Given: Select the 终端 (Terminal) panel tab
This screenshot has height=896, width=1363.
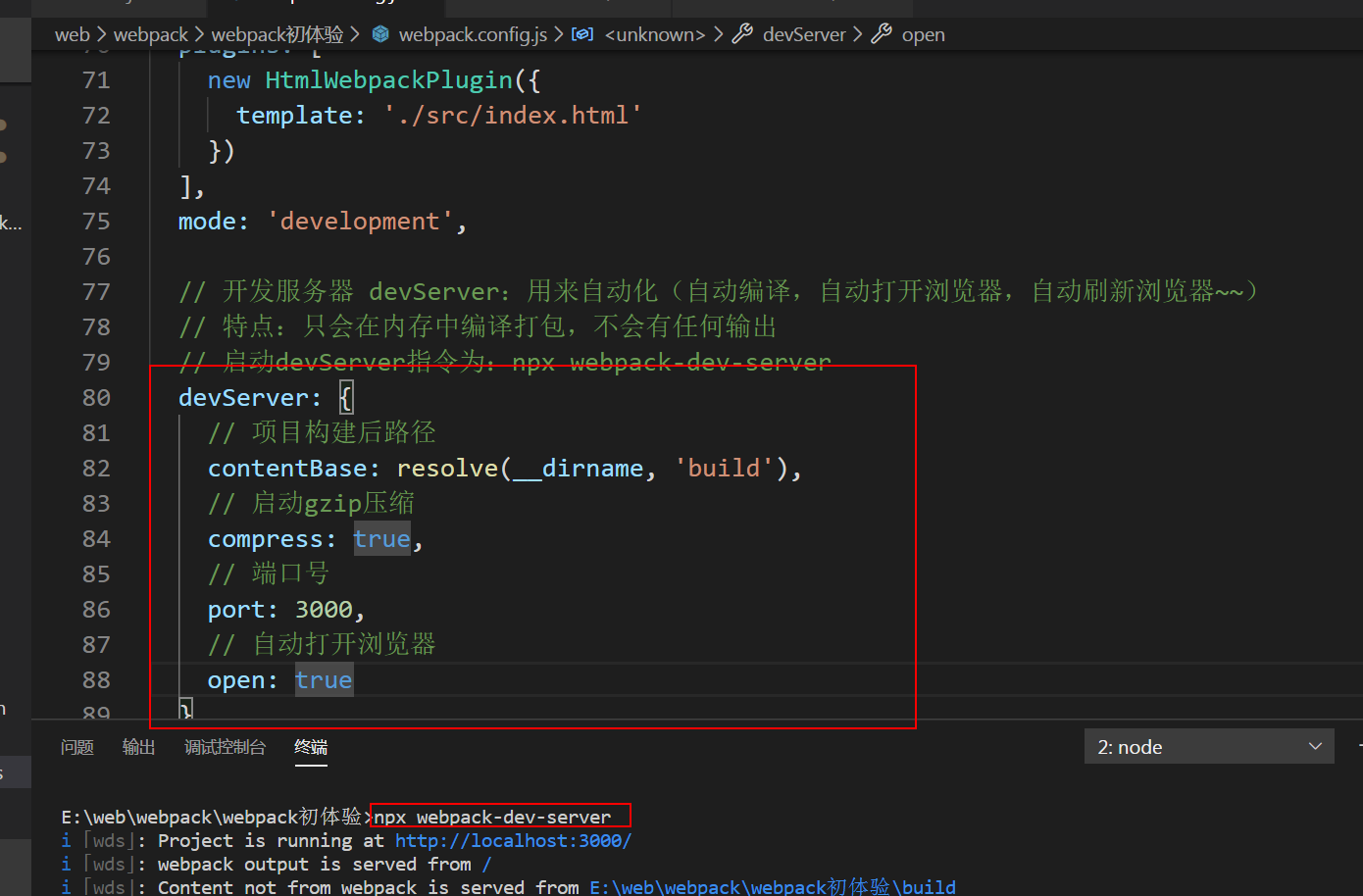Looking at the screenshot, I should 311,747.
